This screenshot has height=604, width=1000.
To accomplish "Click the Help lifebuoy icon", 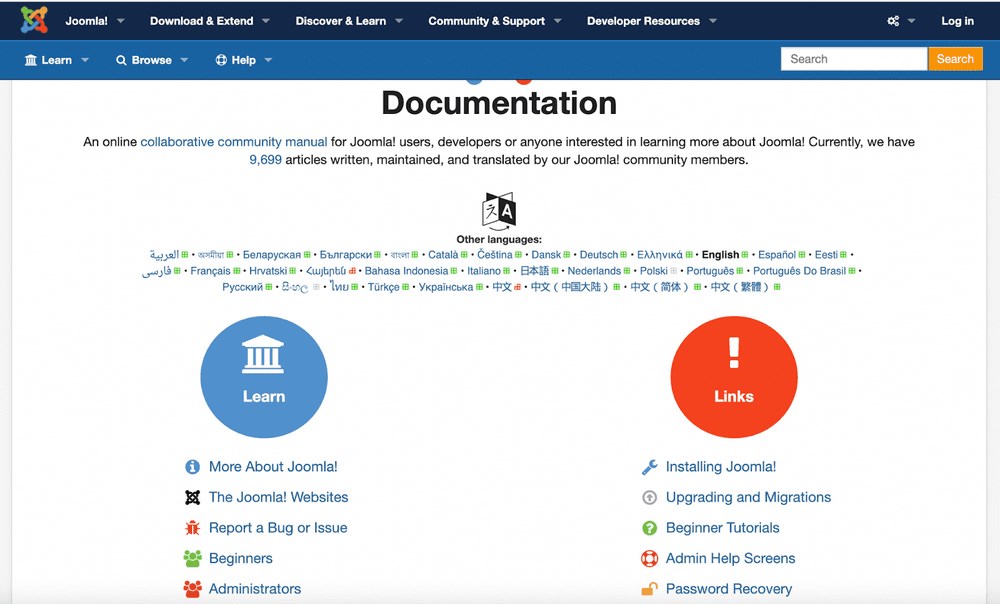I will pyautogui.click(x=221, y=60).
